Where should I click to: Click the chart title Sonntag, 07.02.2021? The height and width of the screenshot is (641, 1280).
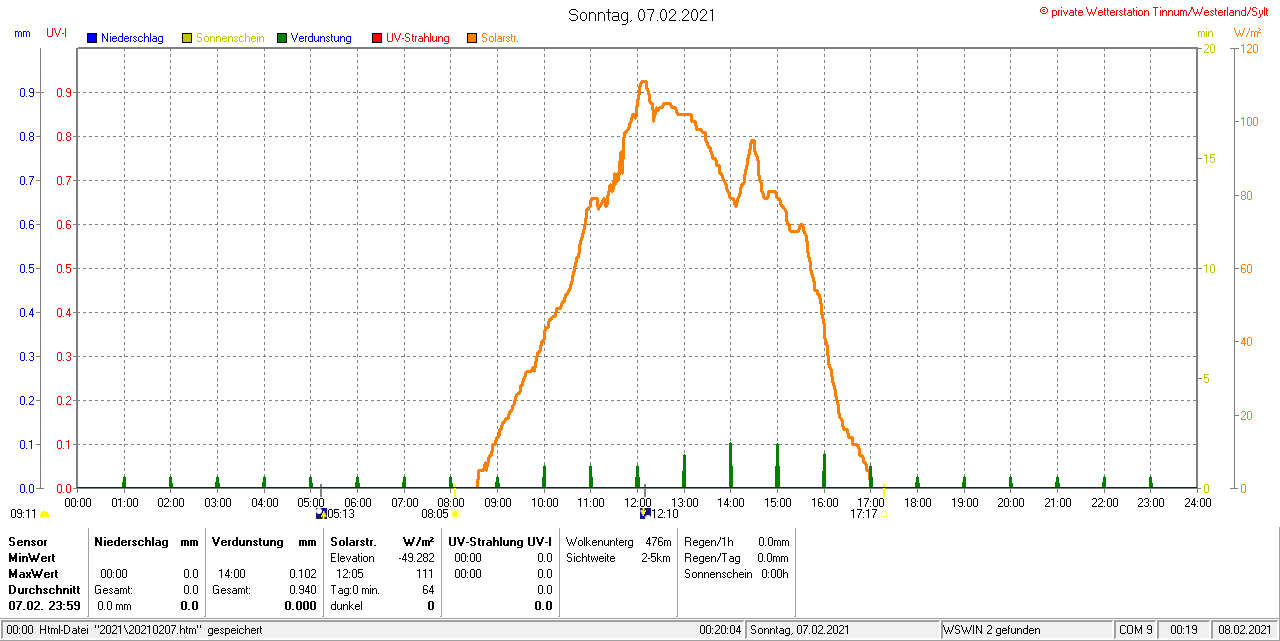(x=642, y=15)
